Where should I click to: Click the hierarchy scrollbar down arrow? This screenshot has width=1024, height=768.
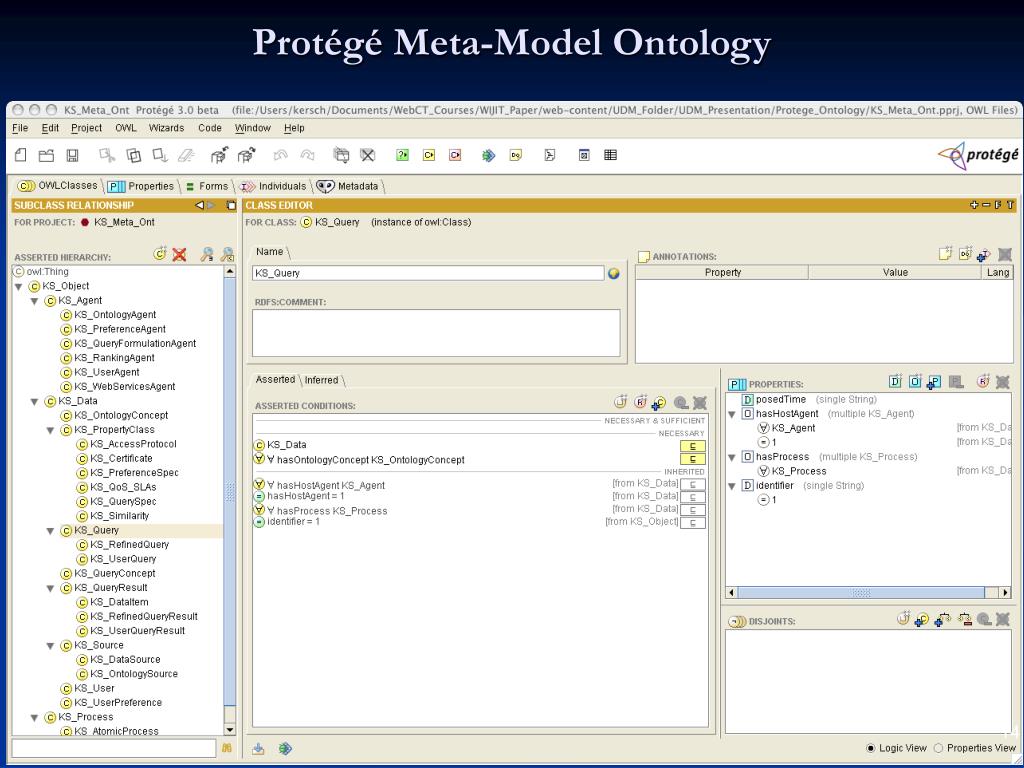coord(230,729)
